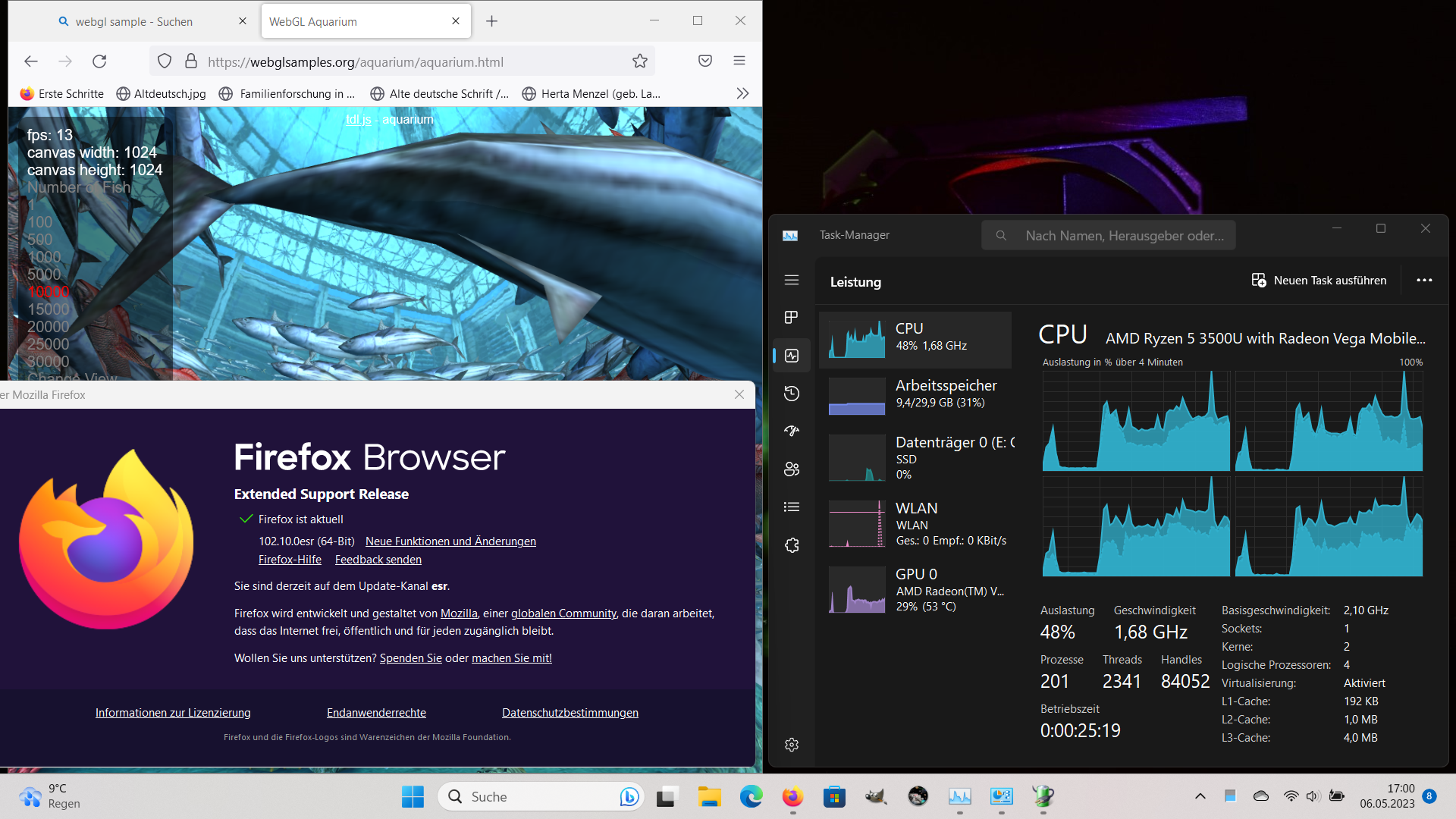Select the Performance (Leistung) sidebar icon

pyautogui.click(x=792, y=355)
